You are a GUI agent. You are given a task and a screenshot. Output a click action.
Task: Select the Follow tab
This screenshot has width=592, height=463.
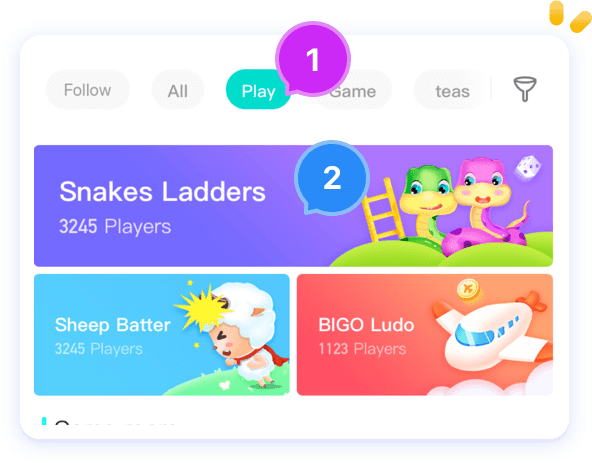[x=88, y=90]
